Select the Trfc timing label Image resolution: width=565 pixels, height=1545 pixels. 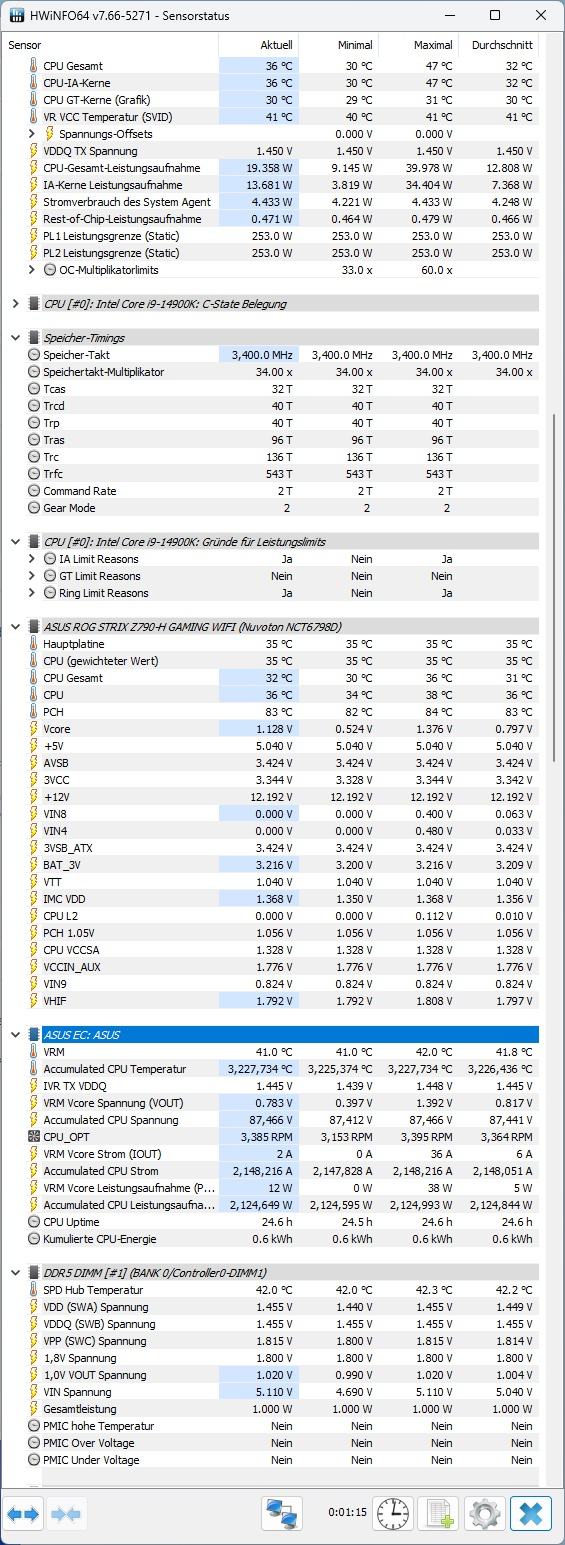(53, 474)
